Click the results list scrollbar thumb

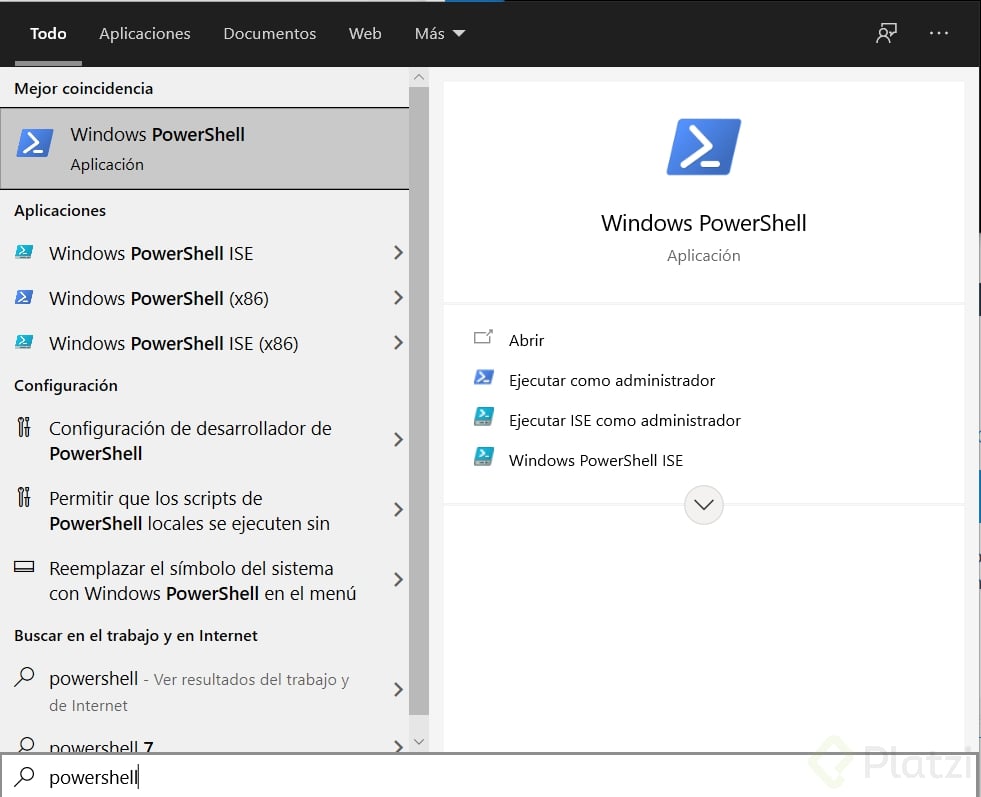[419, 400]
